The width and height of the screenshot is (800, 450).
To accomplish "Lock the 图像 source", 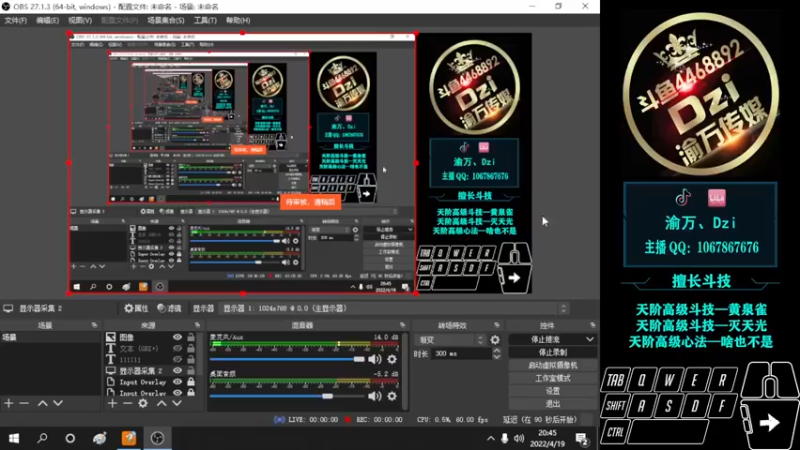I will point(191,337).
